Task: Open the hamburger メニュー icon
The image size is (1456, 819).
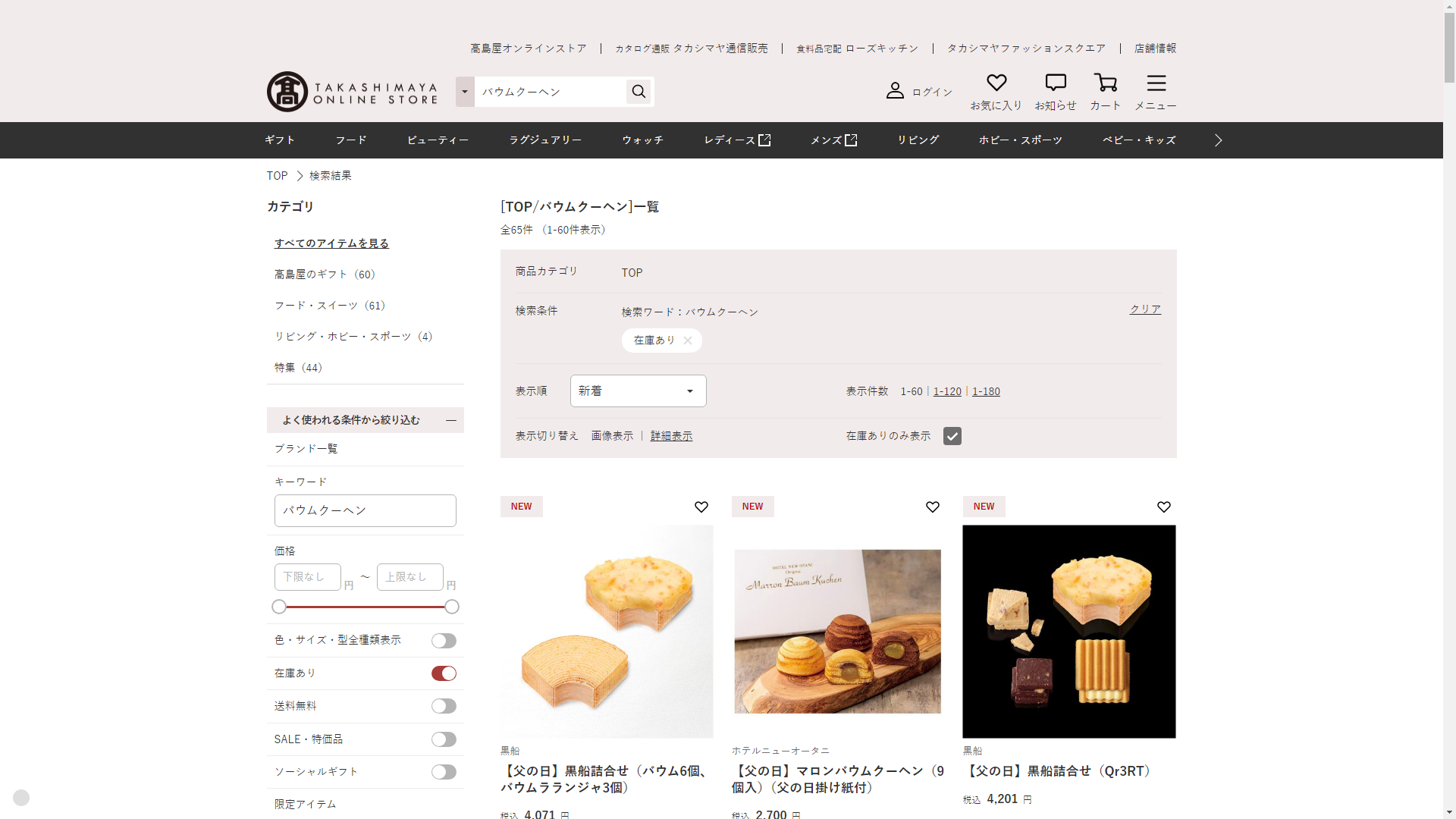Action: 1156,83
